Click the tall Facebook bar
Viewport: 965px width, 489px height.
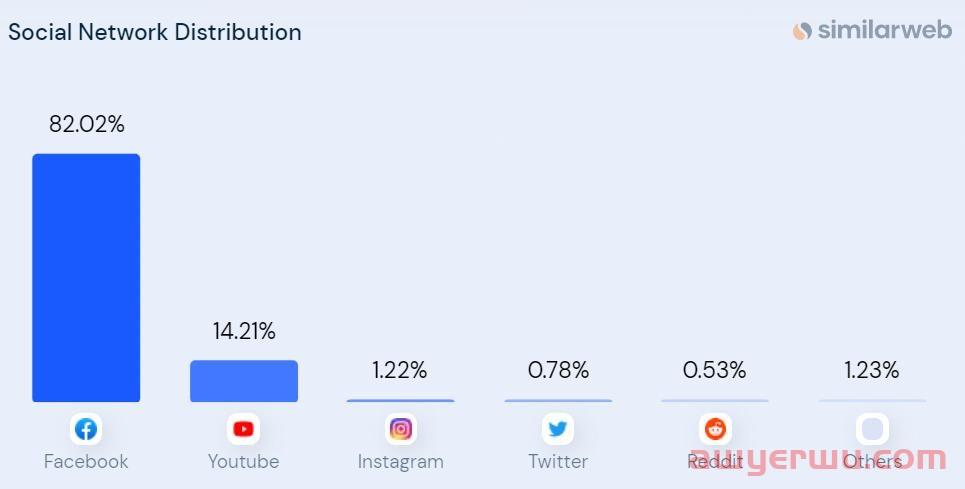[86, 277]
